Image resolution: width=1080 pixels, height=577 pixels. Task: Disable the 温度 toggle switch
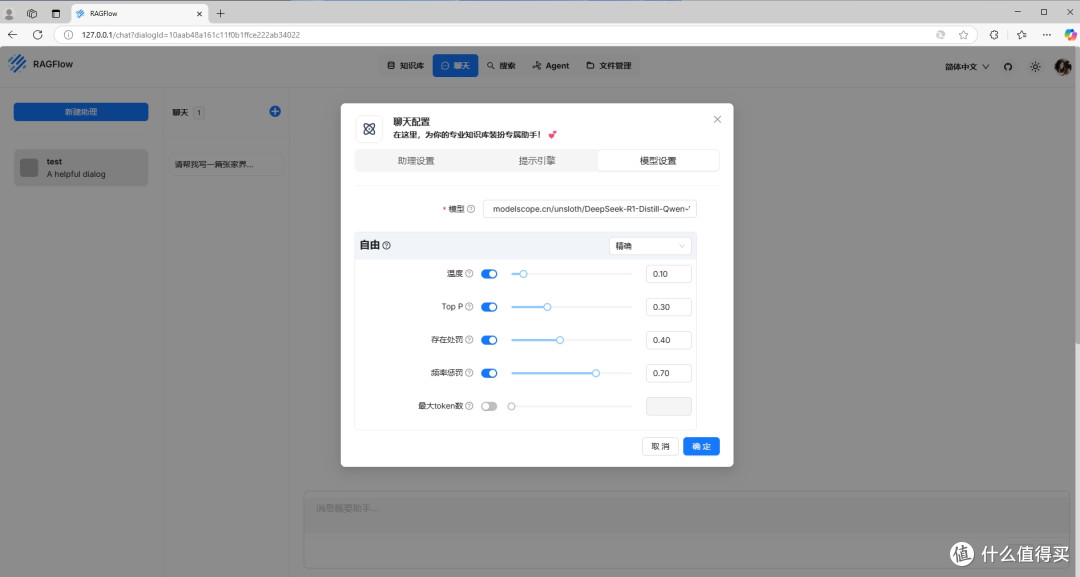pos(489,273)
